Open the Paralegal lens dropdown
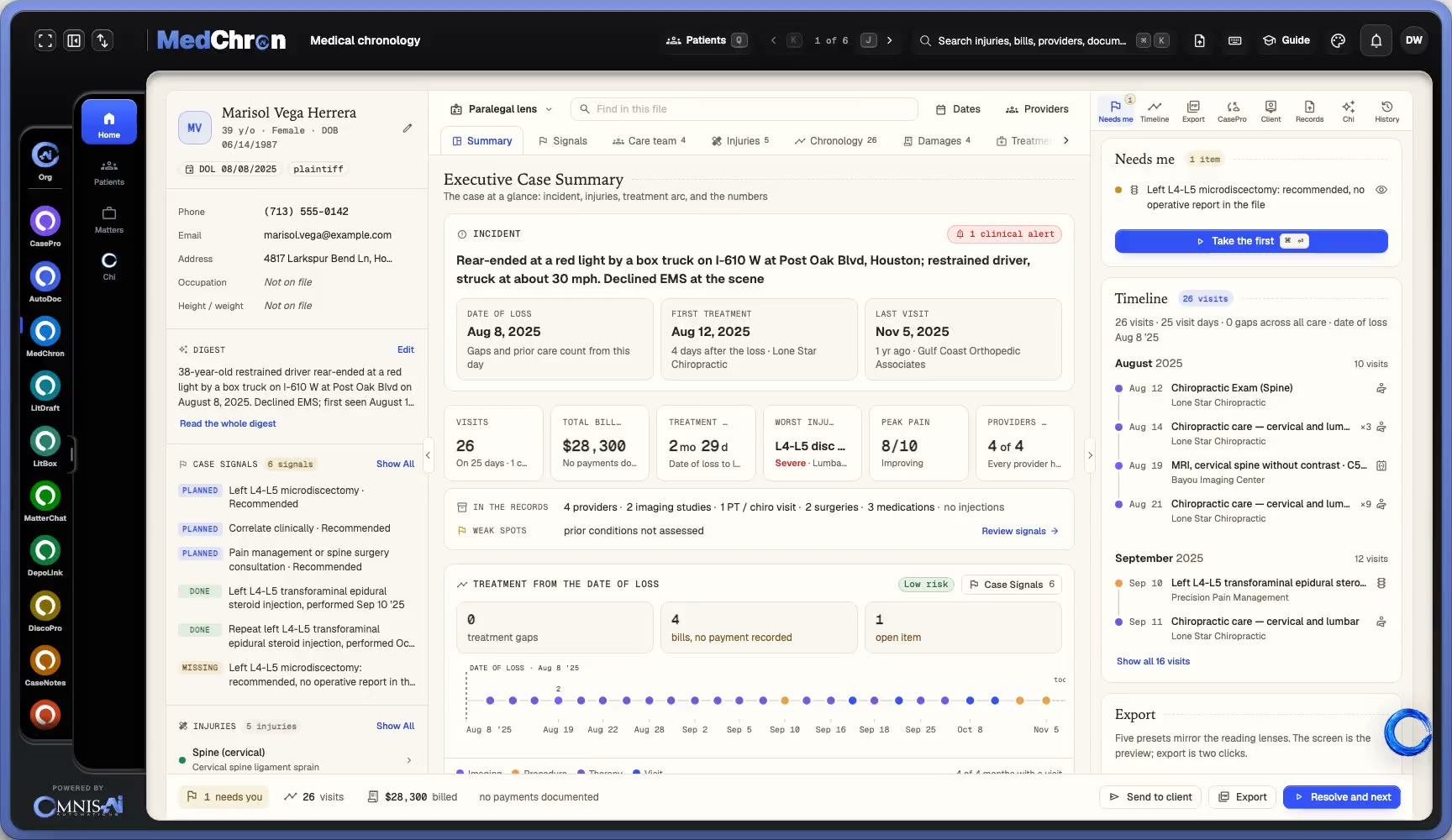The image size is (1452, 840). [502, 109]
